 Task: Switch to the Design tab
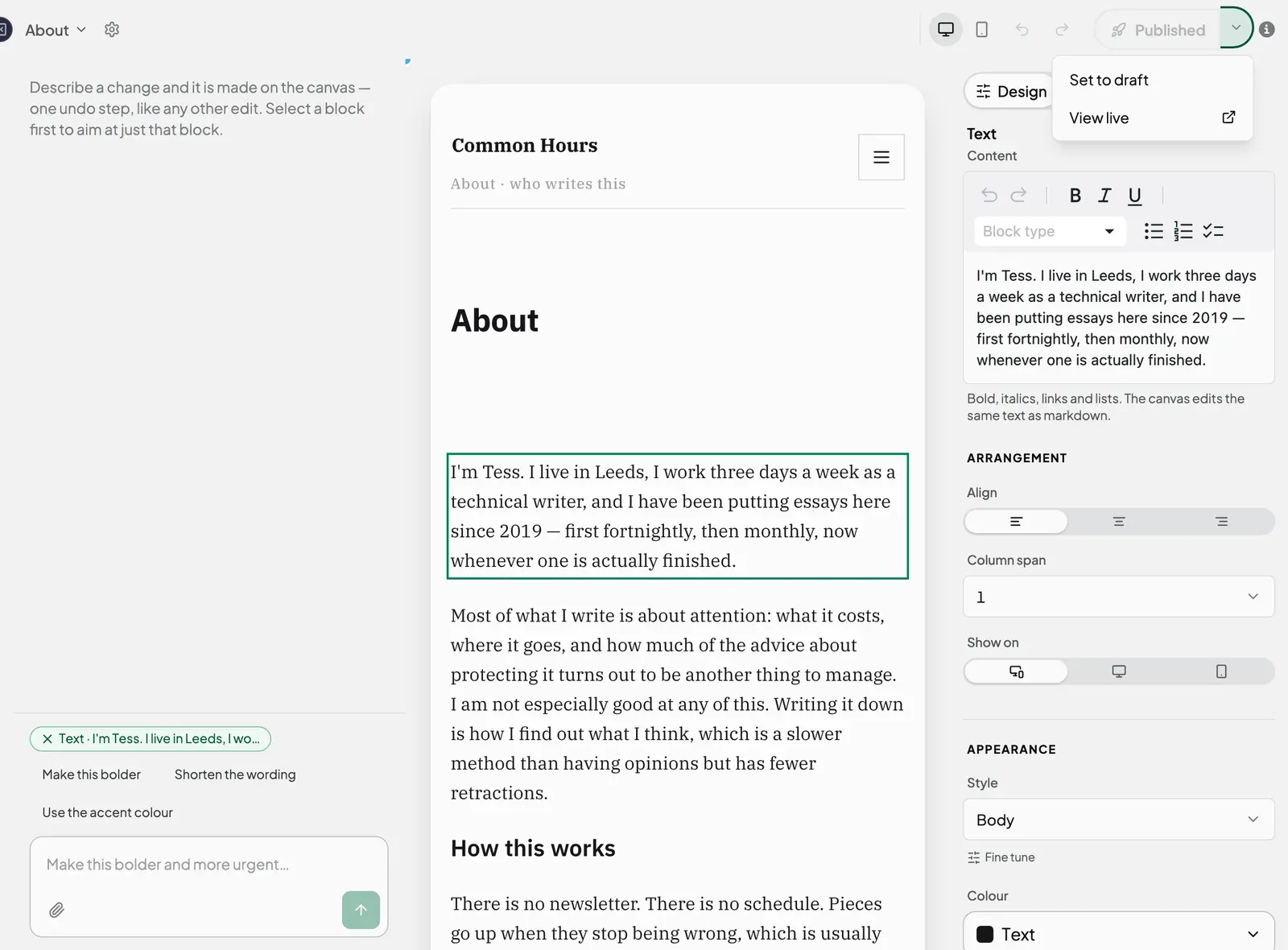[x=1011, y=92]
